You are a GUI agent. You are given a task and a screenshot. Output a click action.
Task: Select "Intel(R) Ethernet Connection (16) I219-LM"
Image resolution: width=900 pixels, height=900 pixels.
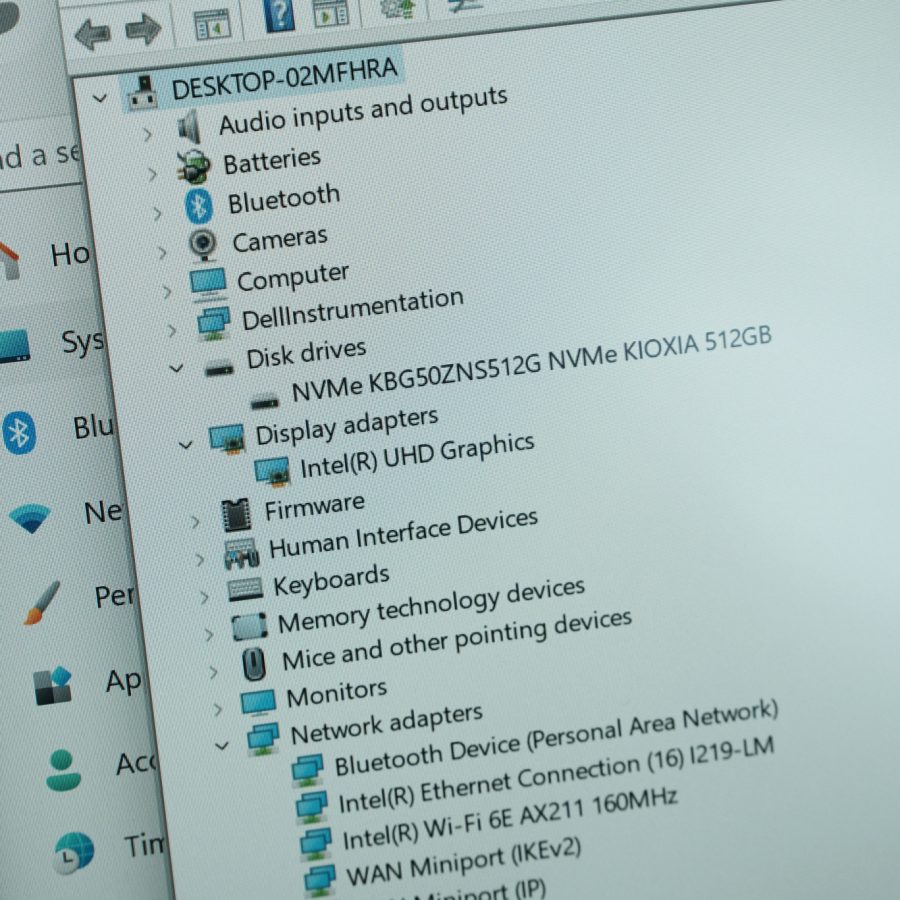coord(556,776)
